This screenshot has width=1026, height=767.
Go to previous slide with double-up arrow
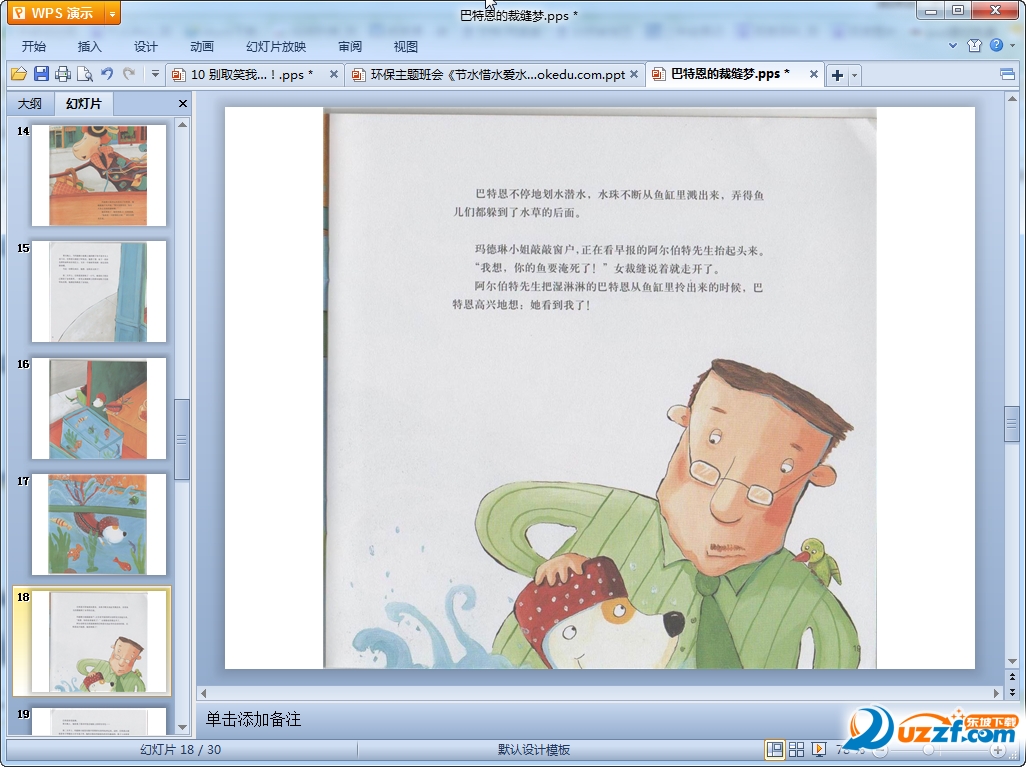point(1012,677)
